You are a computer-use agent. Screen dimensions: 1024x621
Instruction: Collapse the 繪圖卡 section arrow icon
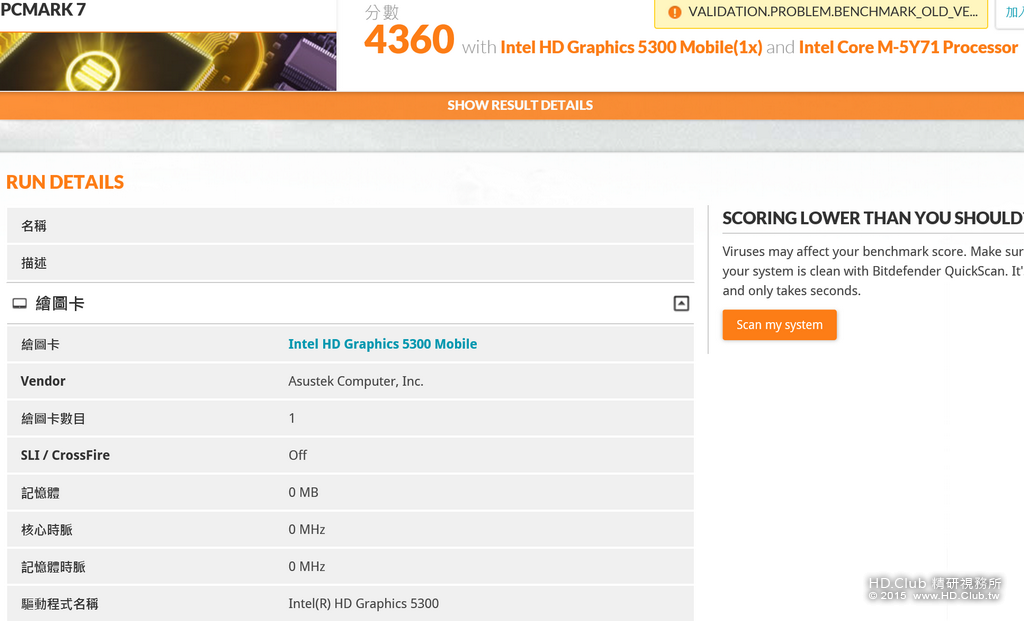(x=681, y=303)
